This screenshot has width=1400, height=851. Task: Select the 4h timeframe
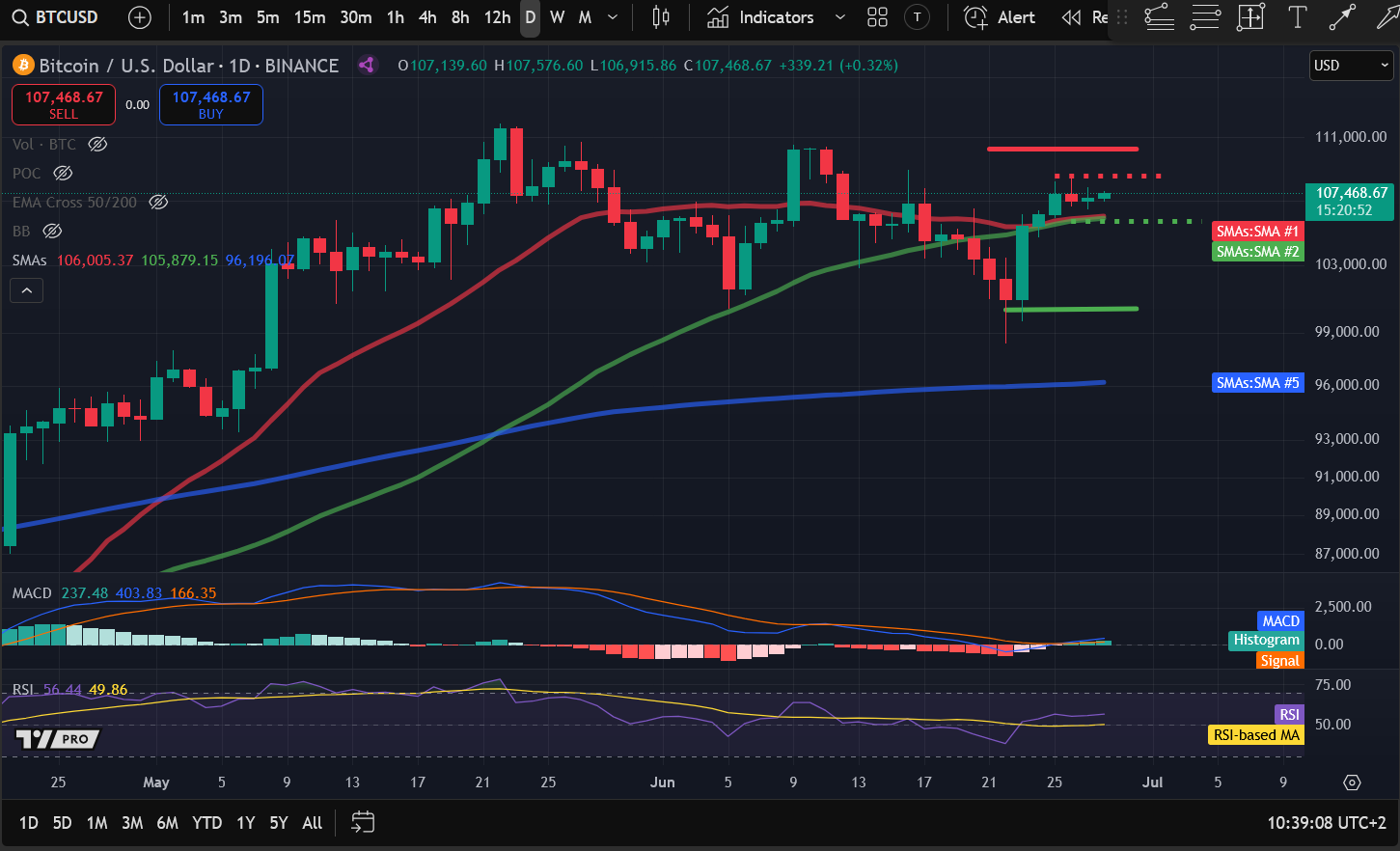click(427, 17)
